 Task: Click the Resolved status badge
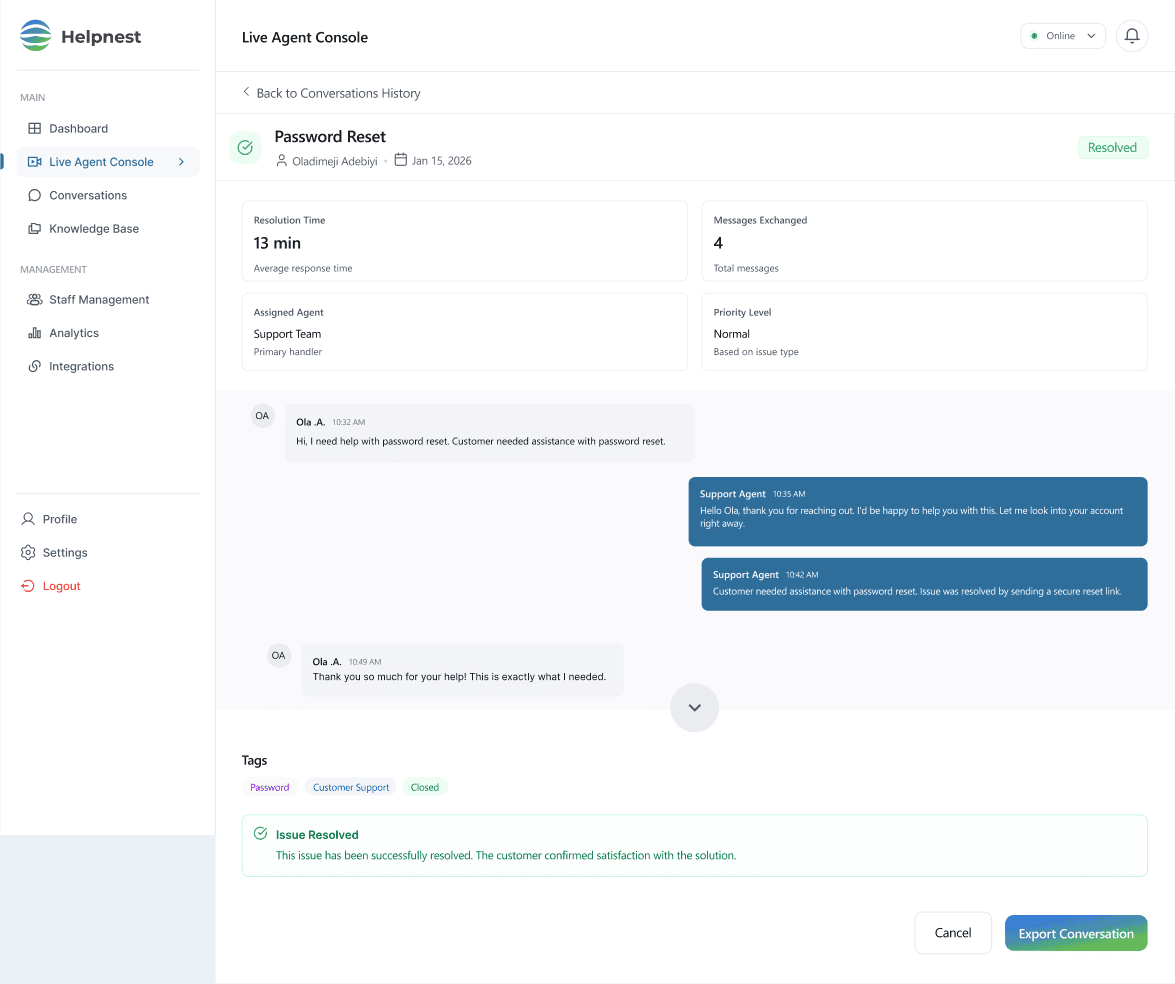coord(1112,148)
